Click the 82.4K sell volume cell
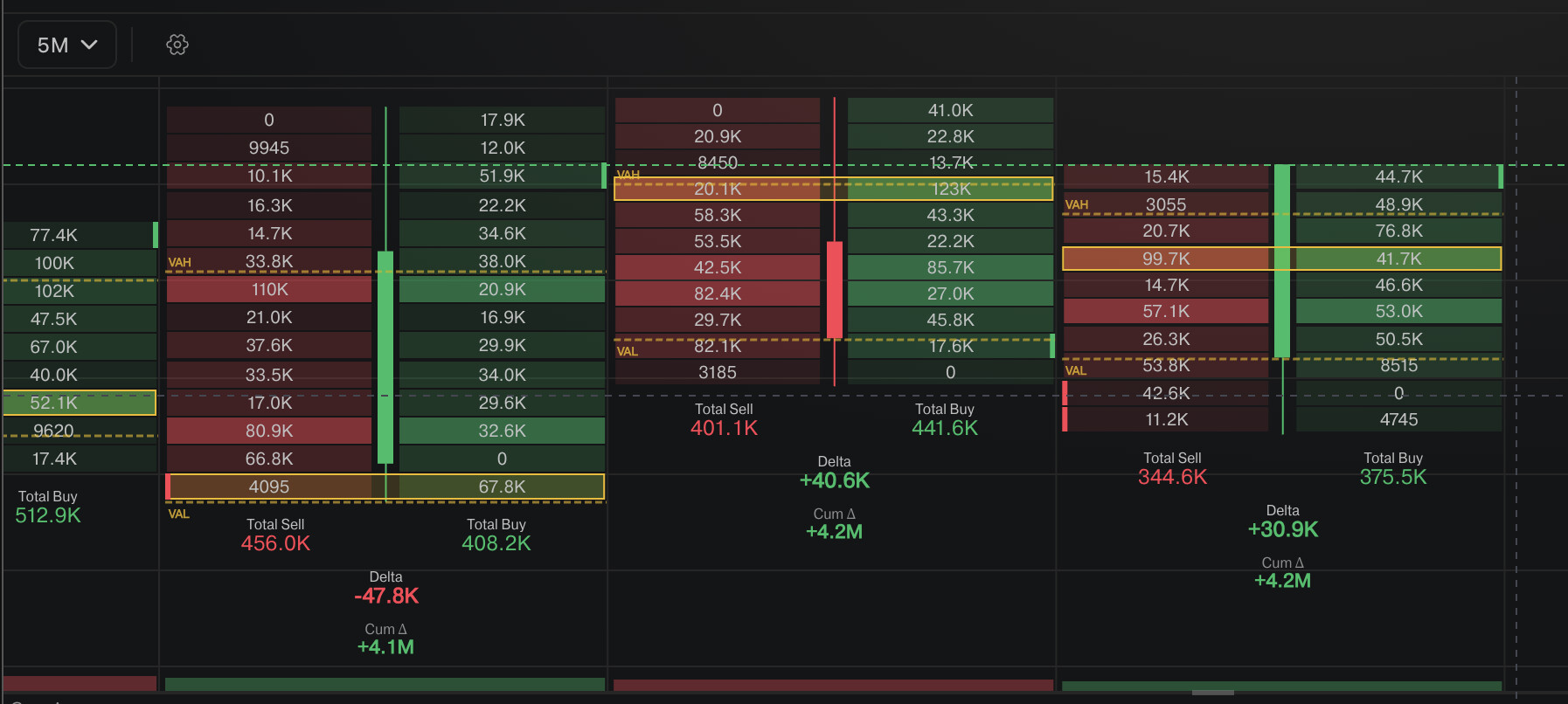This screenshot has height=704, width=1568. point(718,293)
